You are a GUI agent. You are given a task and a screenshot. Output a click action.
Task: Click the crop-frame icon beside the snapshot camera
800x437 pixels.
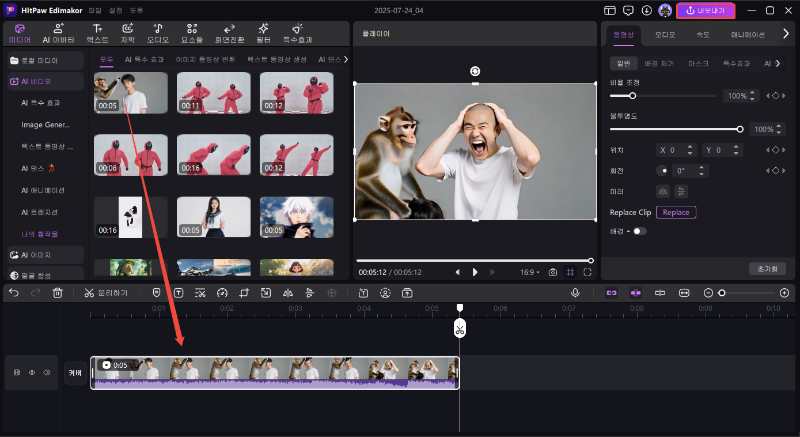(x=570, y=272)
